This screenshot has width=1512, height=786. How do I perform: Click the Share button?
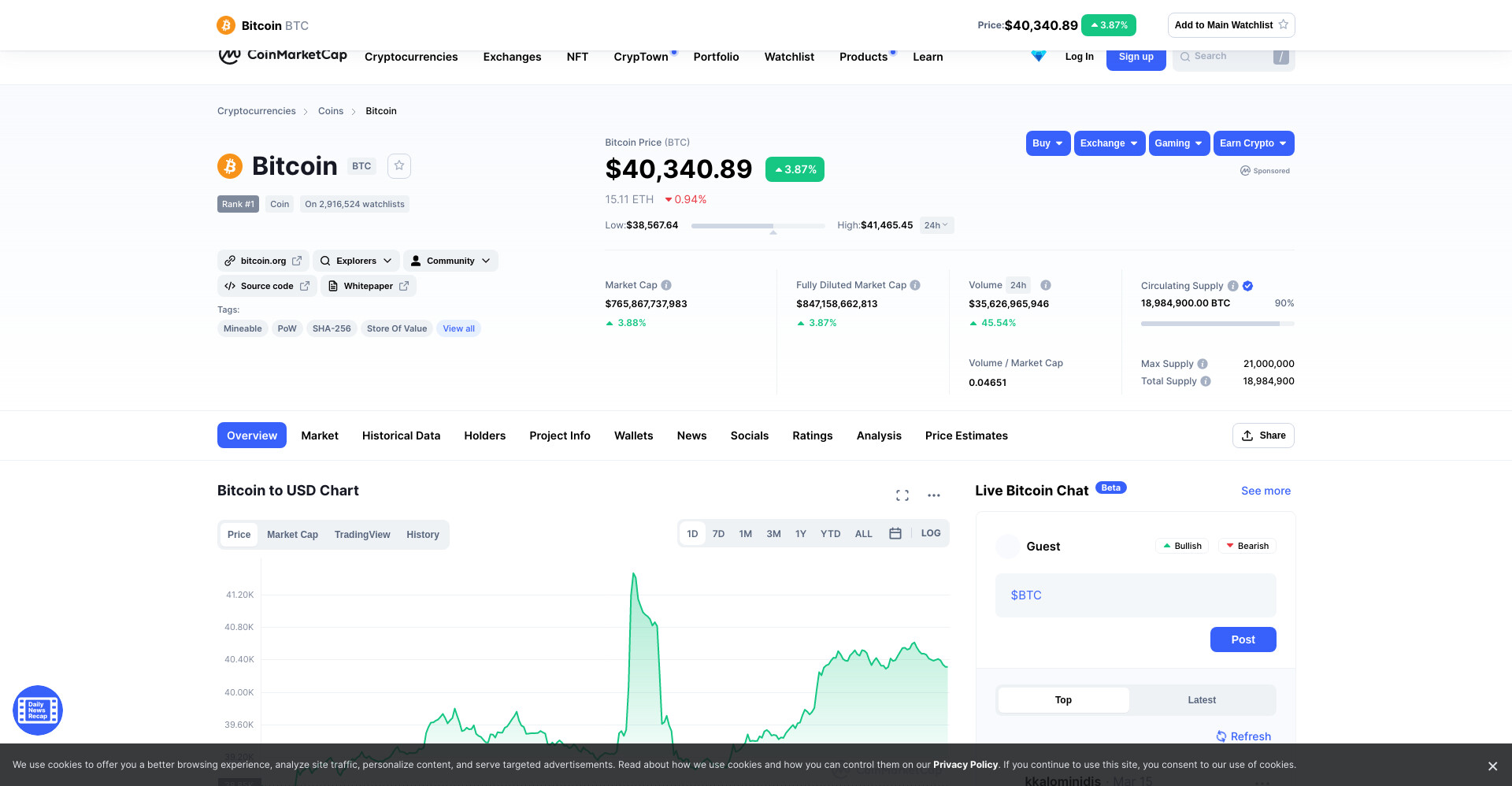click(x=1263, y=436)
